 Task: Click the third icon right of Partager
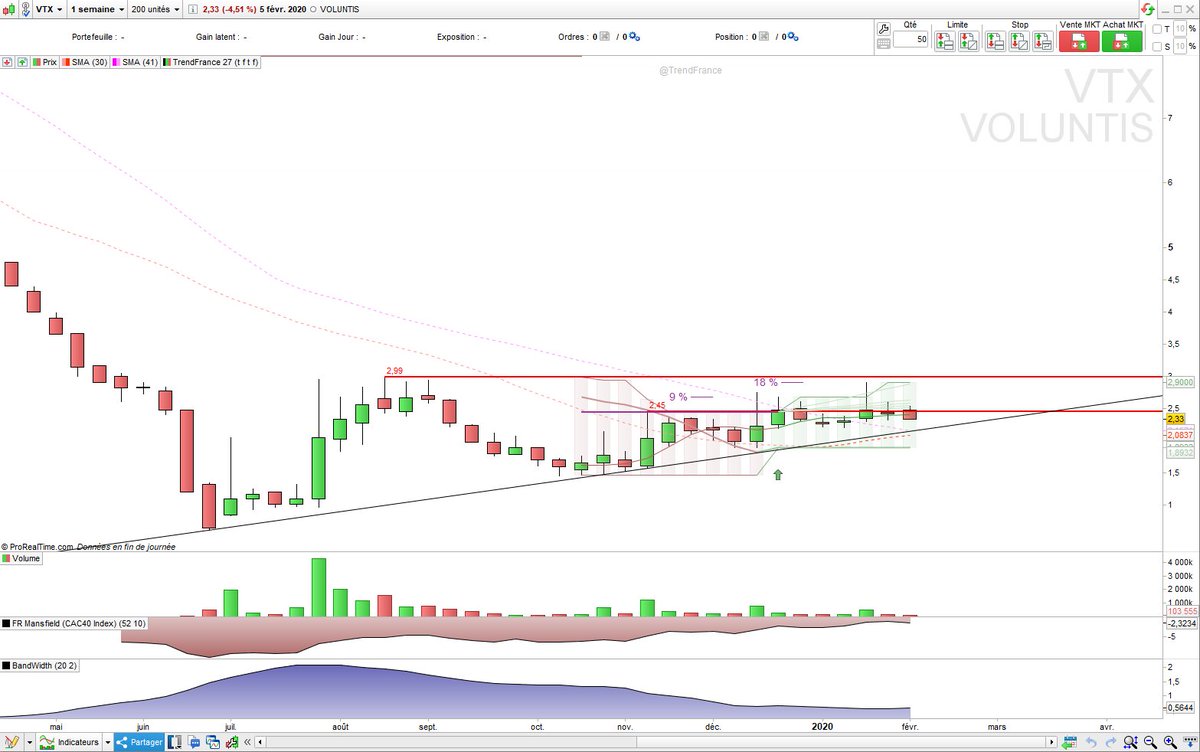tap(215, 742)
